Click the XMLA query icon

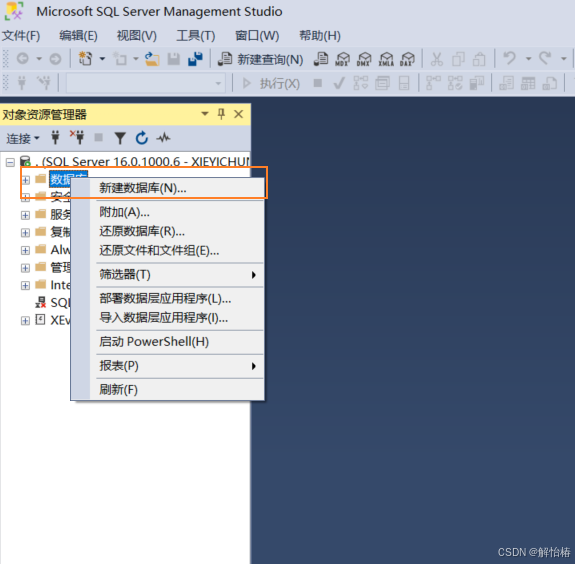pos(386,59)
